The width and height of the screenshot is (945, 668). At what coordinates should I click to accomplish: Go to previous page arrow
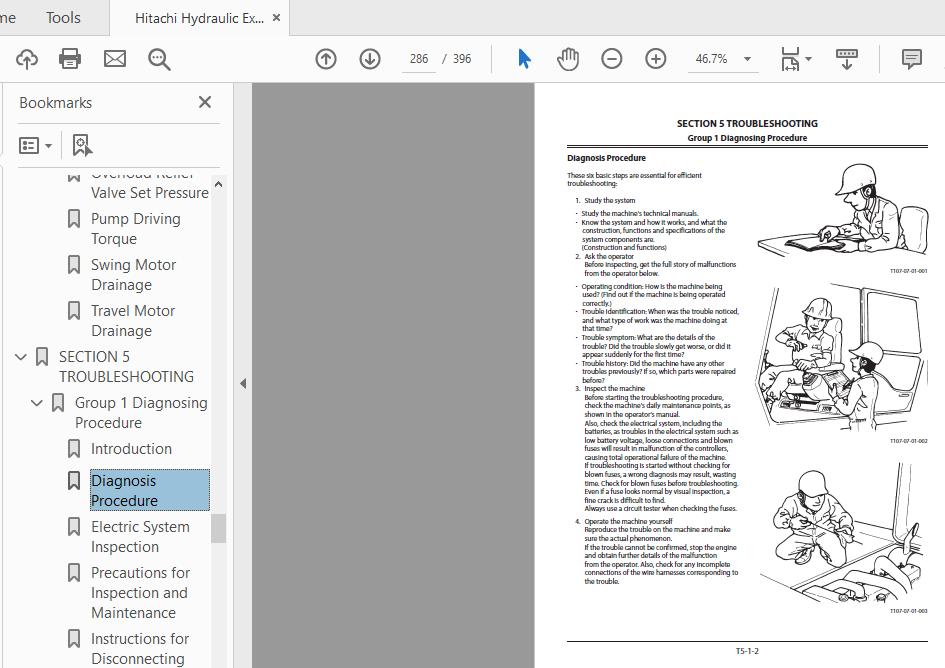click(326, 59)
